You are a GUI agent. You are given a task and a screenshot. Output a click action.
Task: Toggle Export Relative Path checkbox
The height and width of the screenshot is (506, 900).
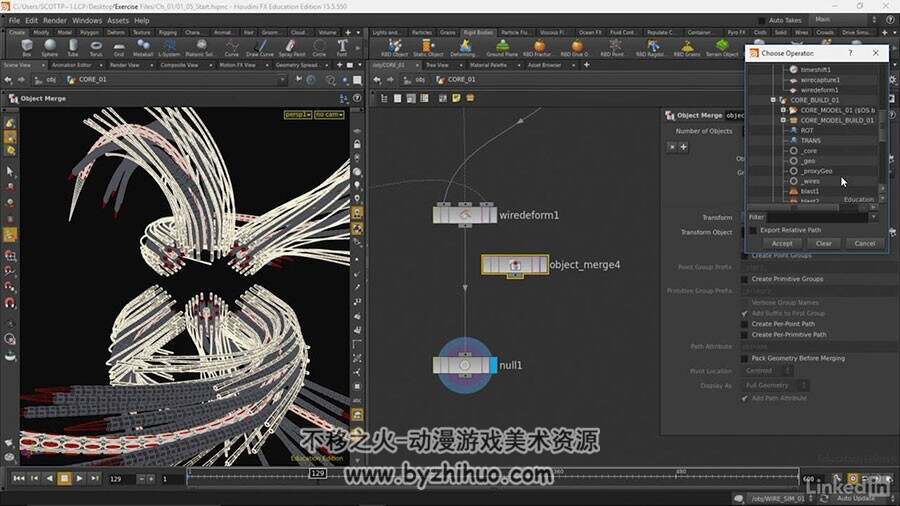click(753, 230)
